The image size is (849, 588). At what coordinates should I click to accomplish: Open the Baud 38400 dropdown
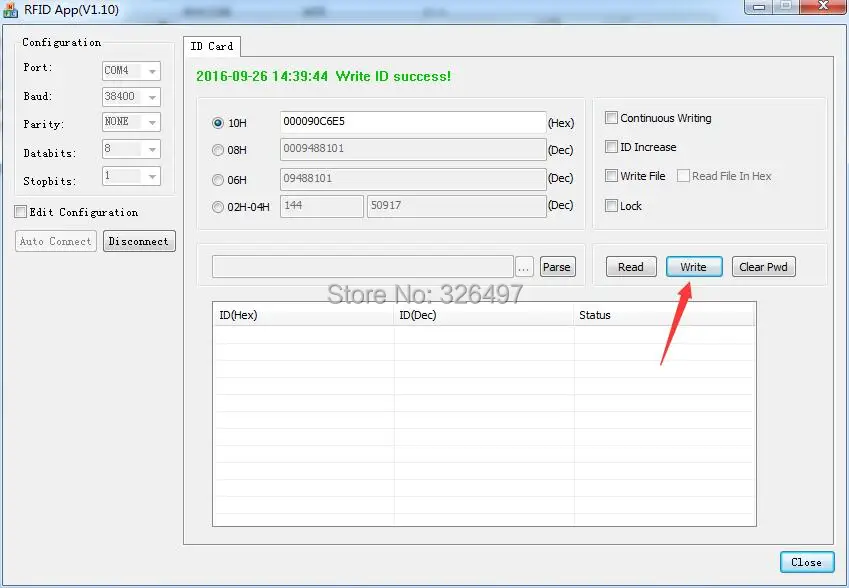click(131, 97)
